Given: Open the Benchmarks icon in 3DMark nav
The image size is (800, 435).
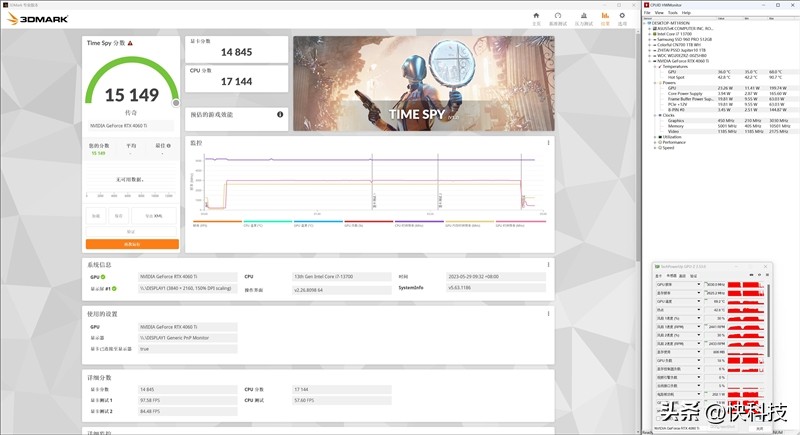Looking at the screenshot, I should [x=558, y=16].
